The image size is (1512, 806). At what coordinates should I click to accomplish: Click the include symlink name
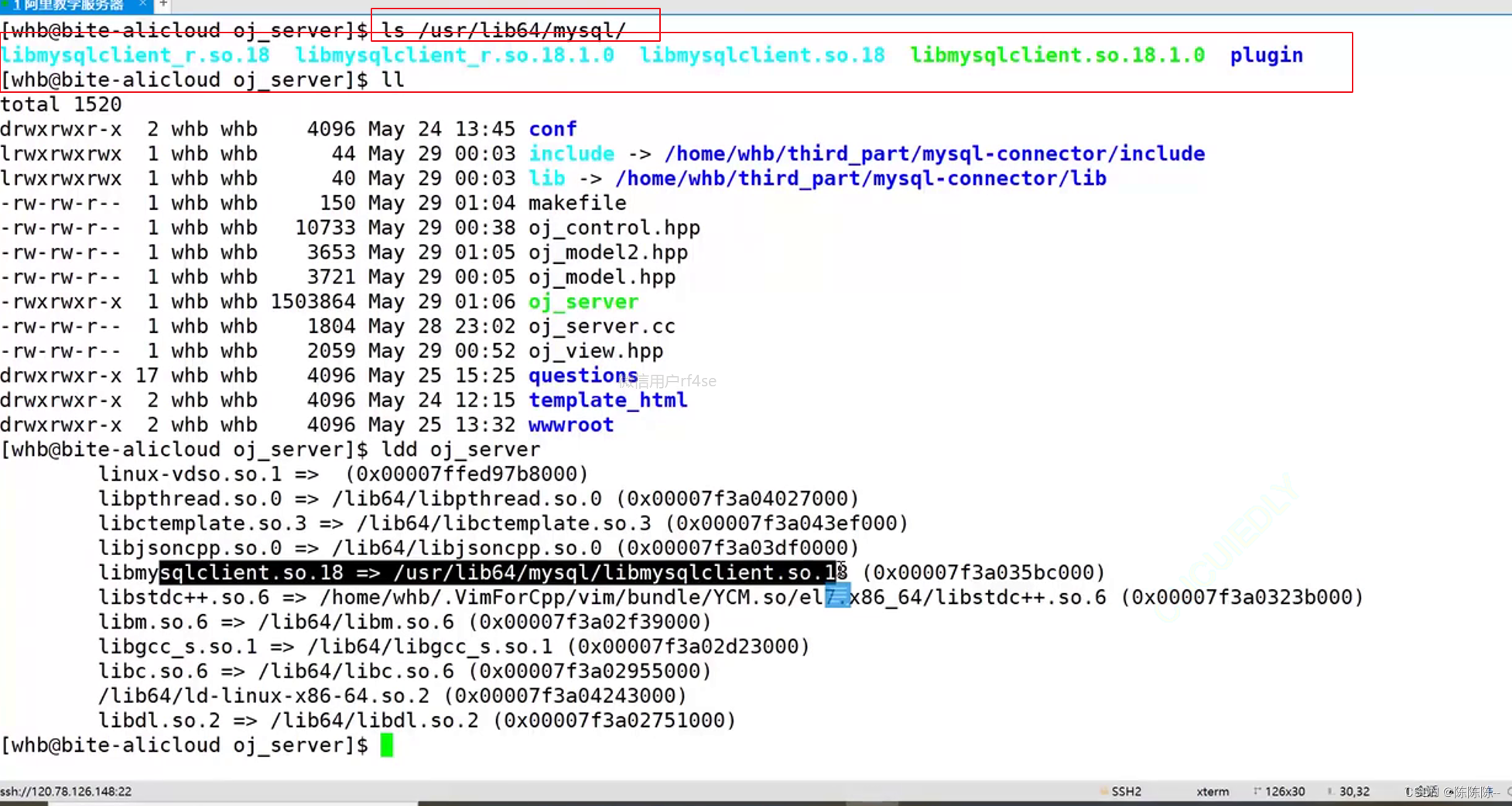571,154
